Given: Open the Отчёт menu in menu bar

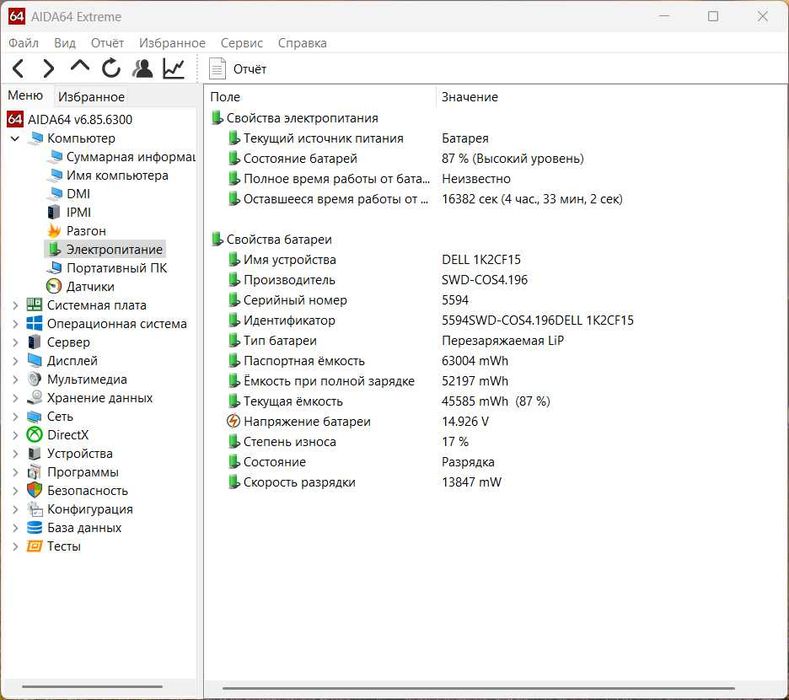Looking at the screenshot, I should click(x=107, y=43).
